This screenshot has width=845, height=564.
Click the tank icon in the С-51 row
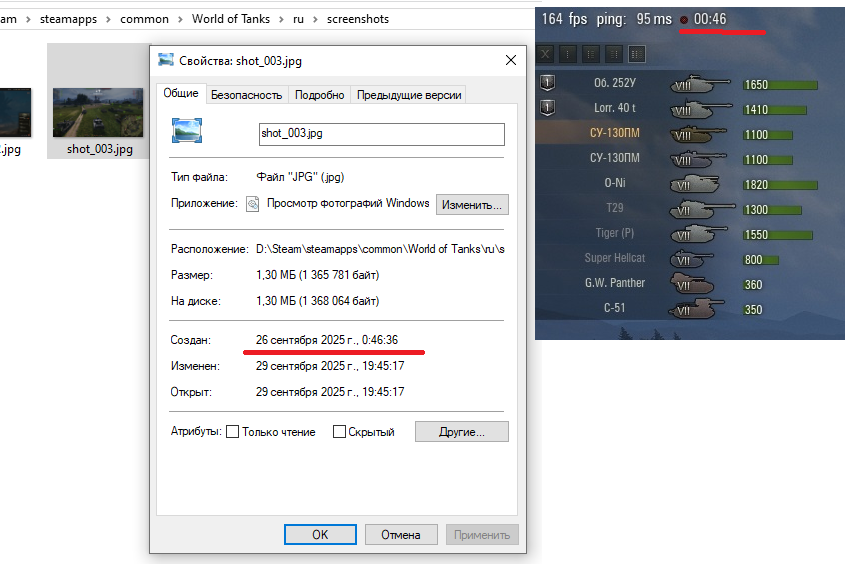696,309
